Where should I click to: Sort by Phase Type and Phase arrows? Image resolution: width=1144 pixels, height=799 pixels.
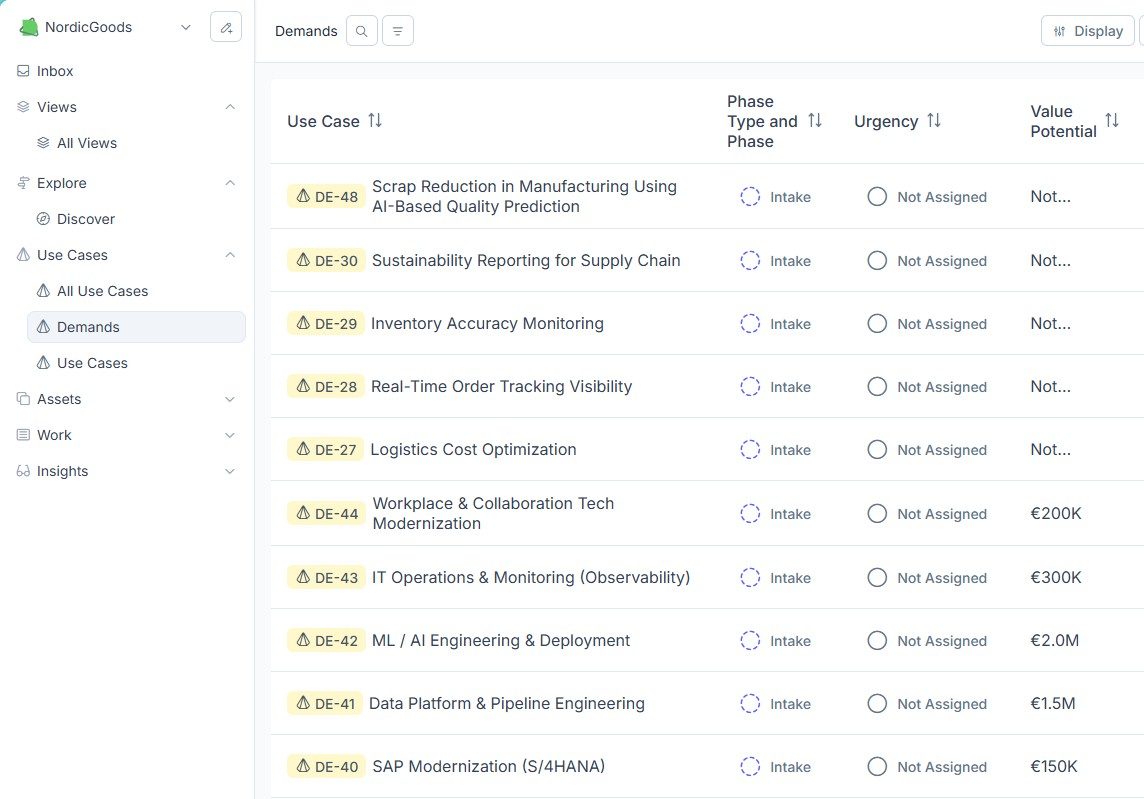click(815, 120)
